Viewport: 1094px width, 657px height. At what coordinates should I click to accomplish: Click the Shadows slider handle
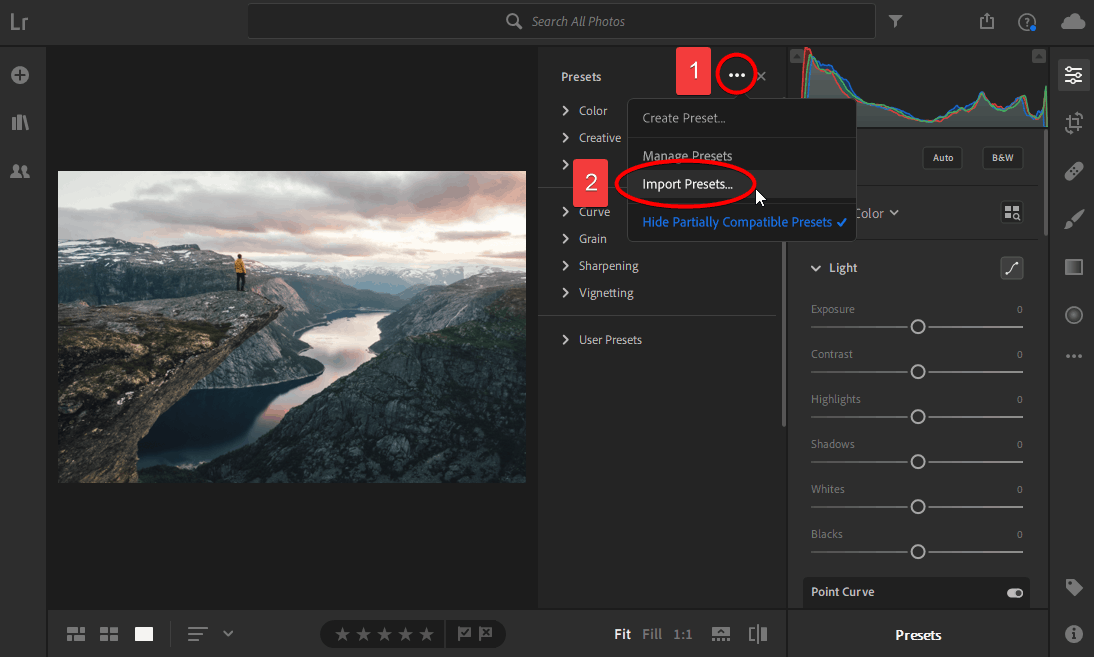pos(917,462)
